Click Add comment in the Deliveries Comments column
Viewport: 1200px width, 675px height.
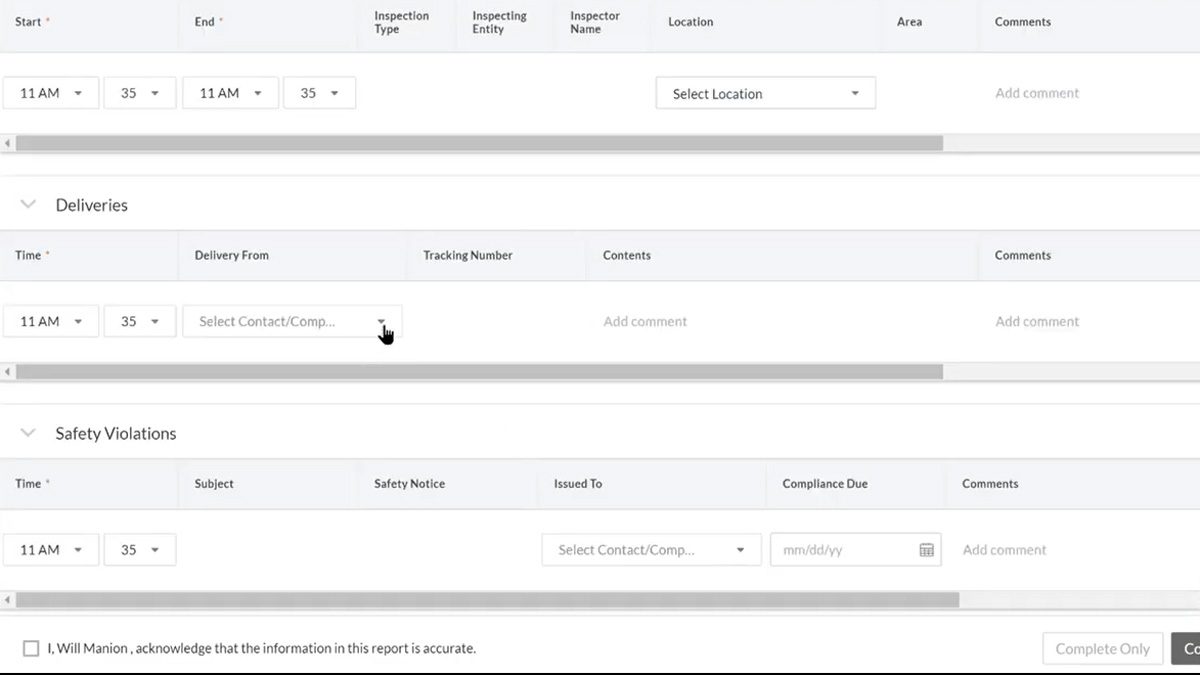tap(1037, 321)
